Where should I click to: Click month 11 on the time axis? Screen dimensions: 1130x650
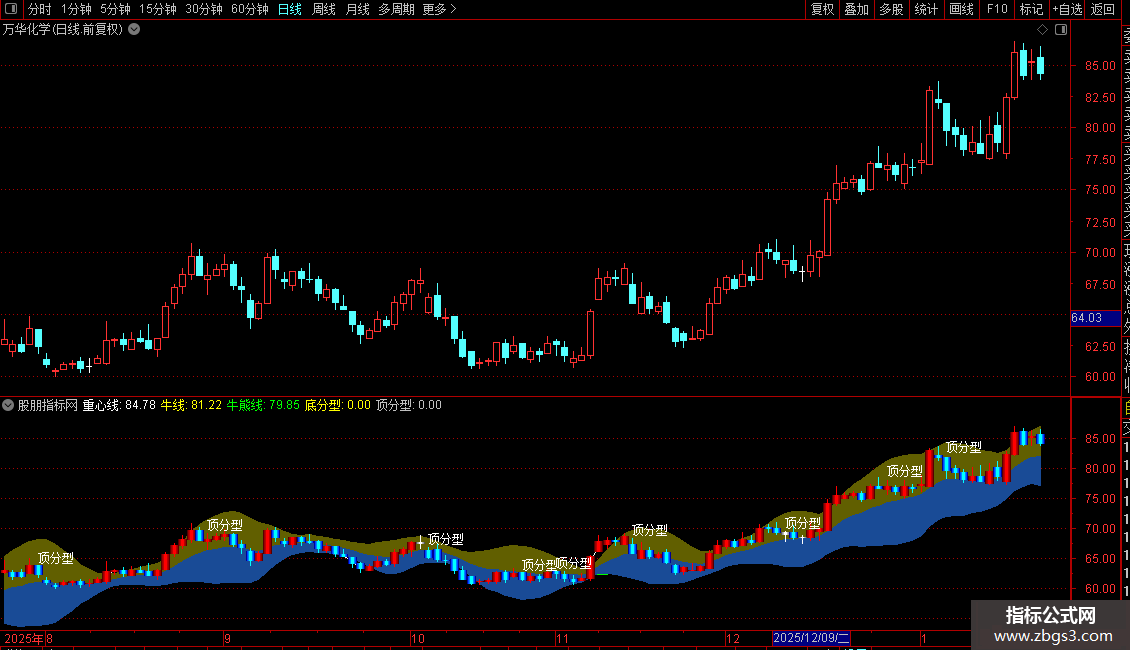[x=563, y=638]
